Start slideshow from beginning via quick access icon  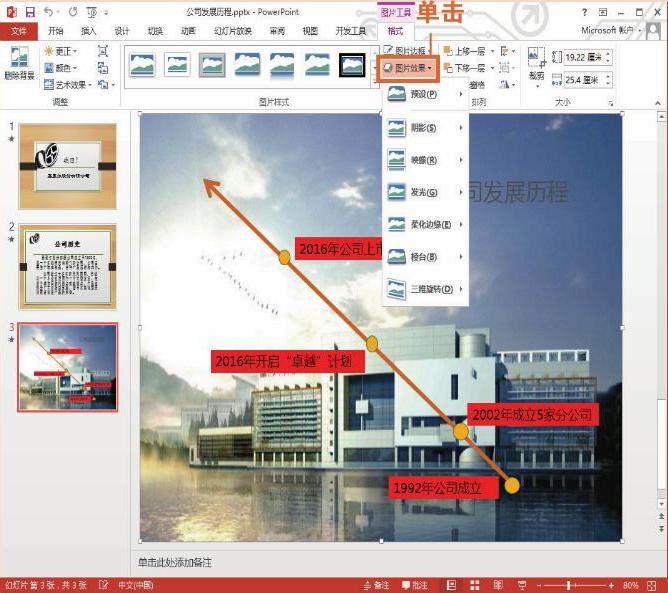92,12
